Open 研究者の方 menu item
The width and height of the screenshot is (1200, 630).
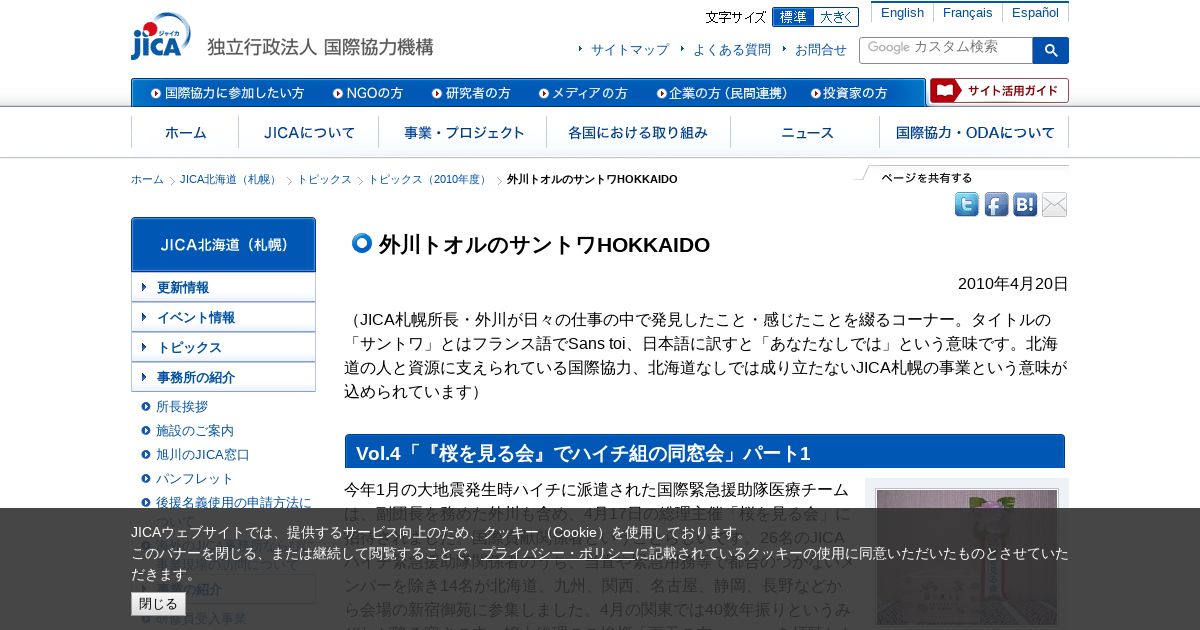click(x=471, y=93)
